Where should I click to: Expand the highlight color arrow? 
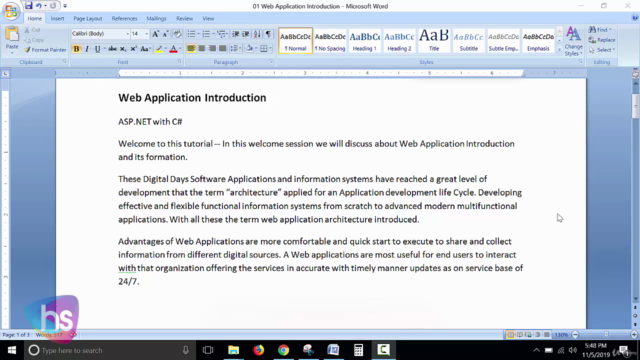coord(165,49)
